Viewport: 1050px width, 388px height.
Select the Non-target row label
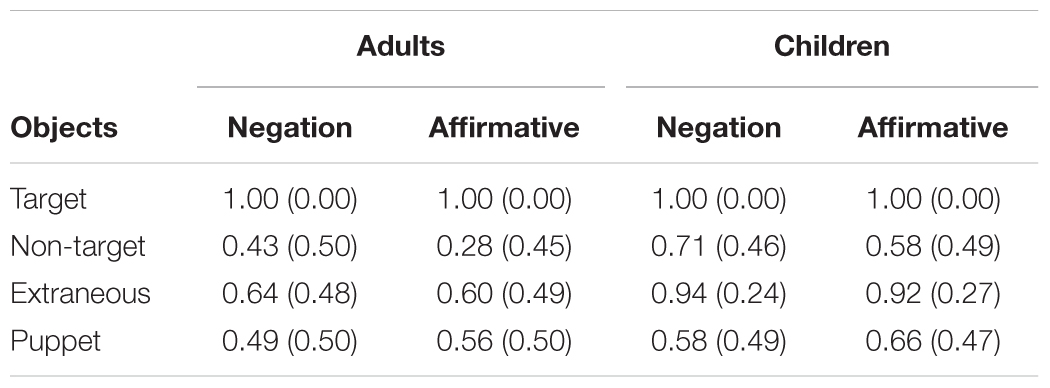(78, 247)
